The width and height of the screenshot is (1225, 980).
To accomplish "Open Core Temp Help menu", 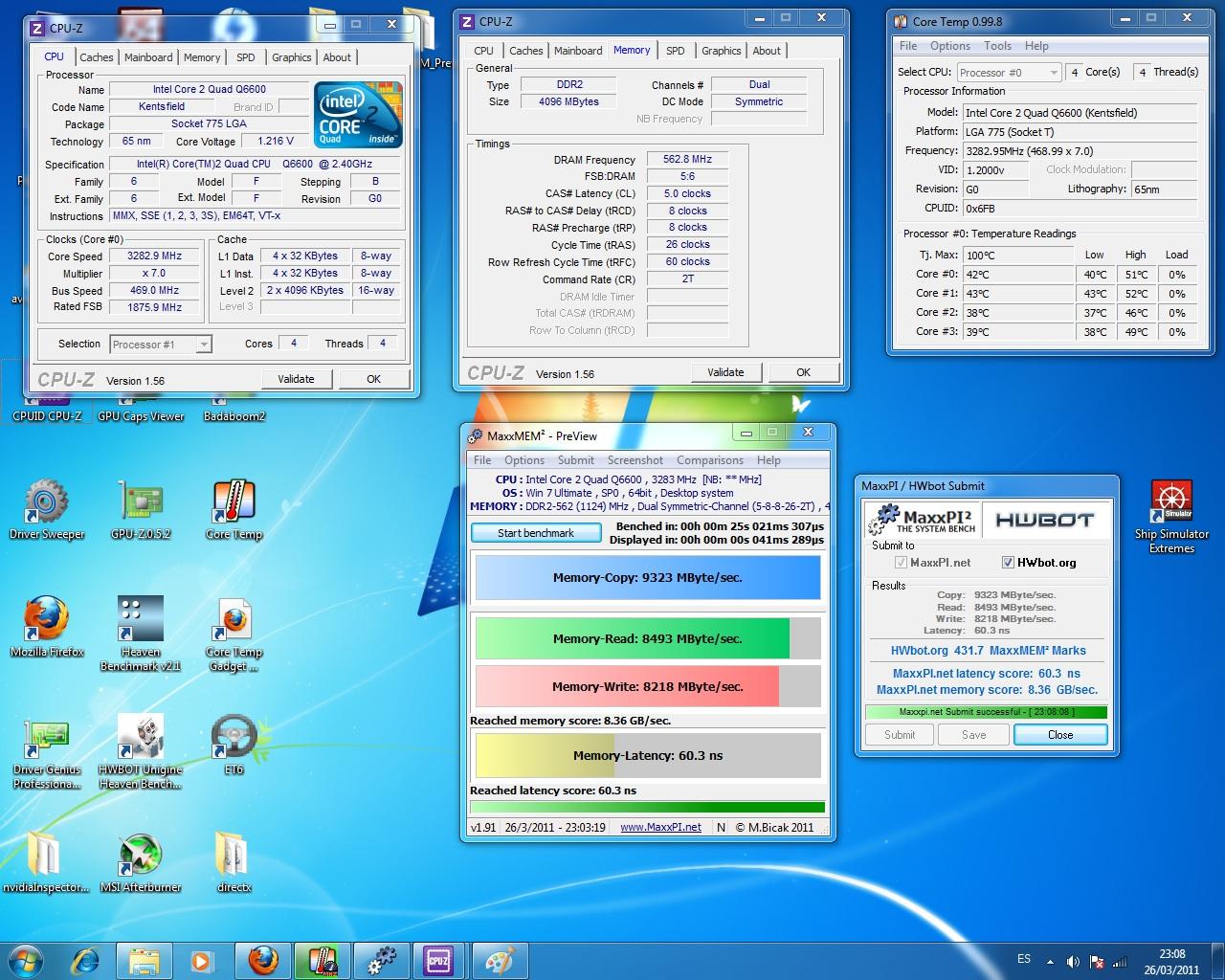I will point(1036,46).
